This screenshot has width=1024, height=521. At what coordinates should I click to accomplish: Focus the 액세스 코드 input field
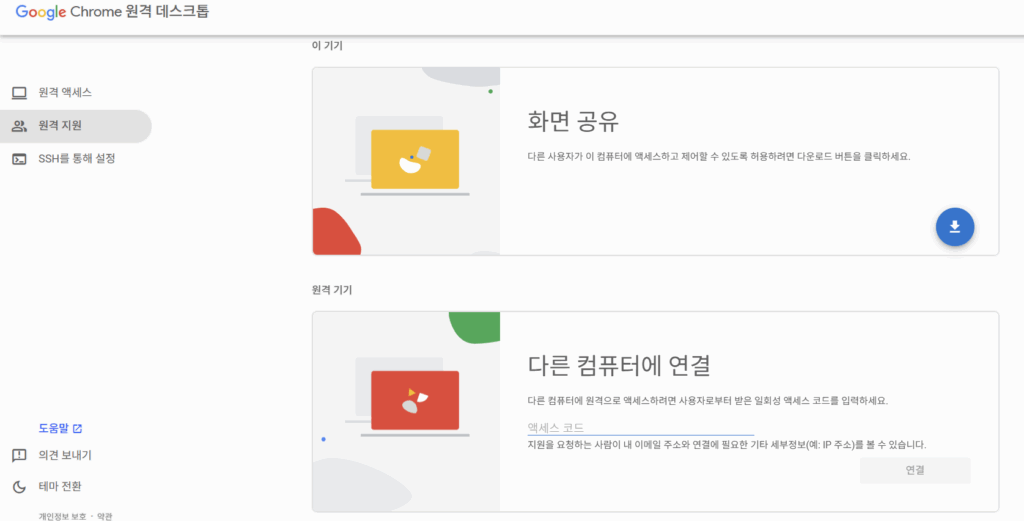point(640,428)
